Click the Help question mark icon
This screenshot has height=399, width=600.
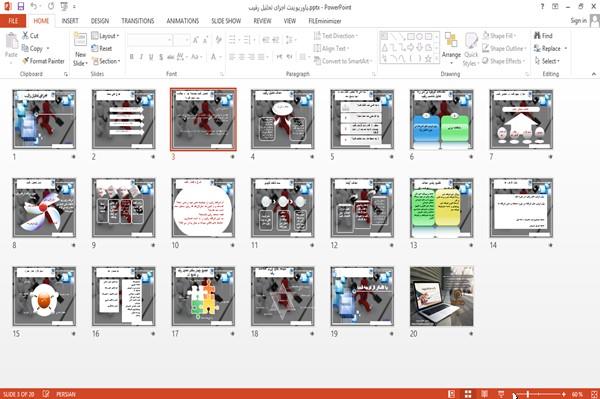542,7
